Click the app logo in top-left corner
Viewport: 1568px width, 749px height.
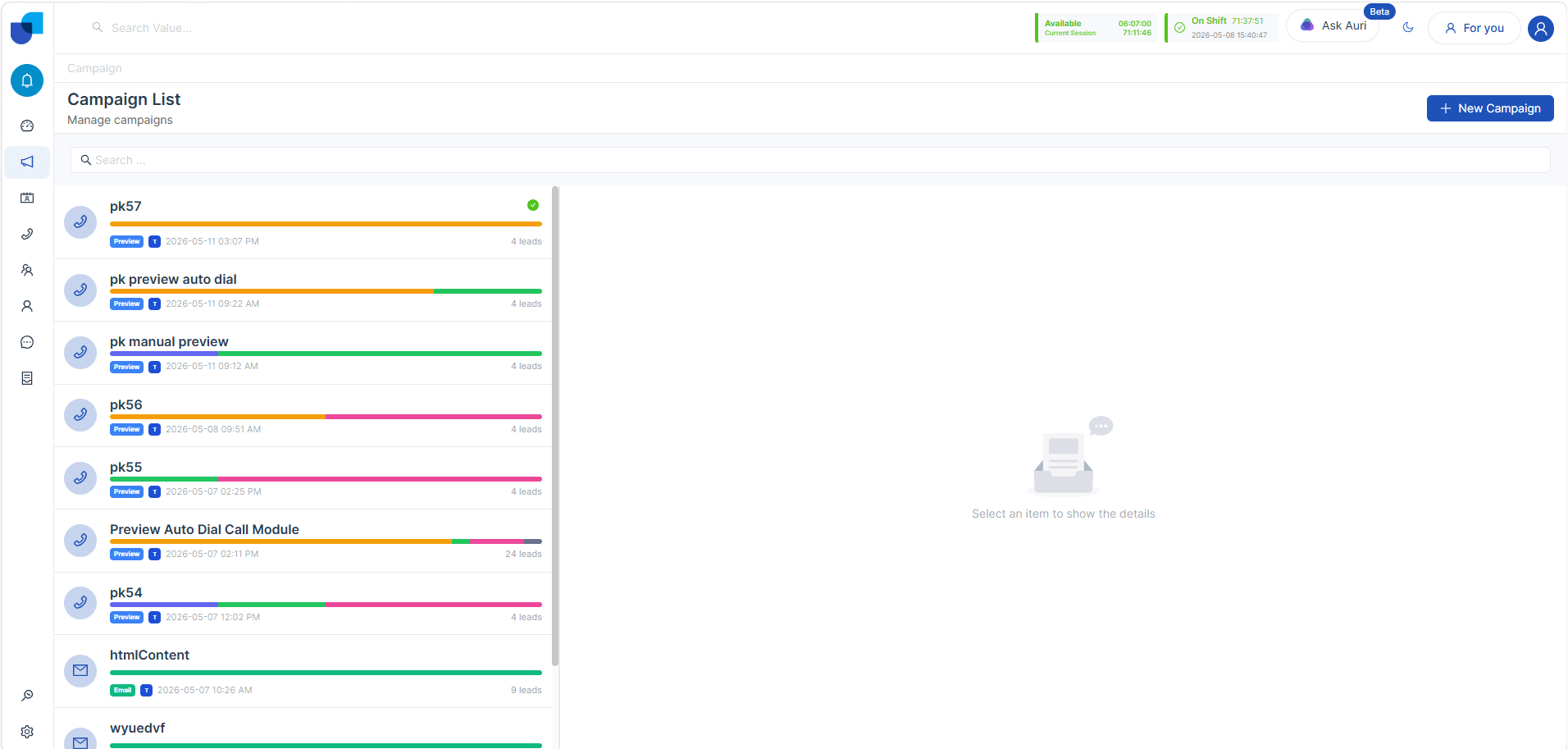[x=26, y=28]
